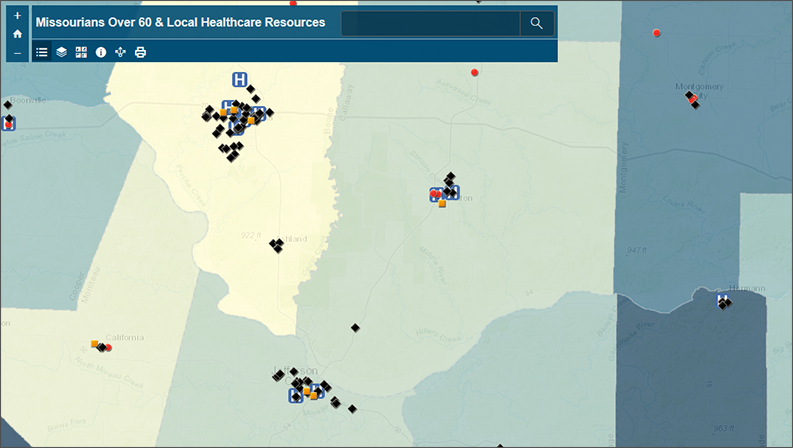Open the four-arrow directional tool
Screen dimensions: 793x448
(121, 52)
